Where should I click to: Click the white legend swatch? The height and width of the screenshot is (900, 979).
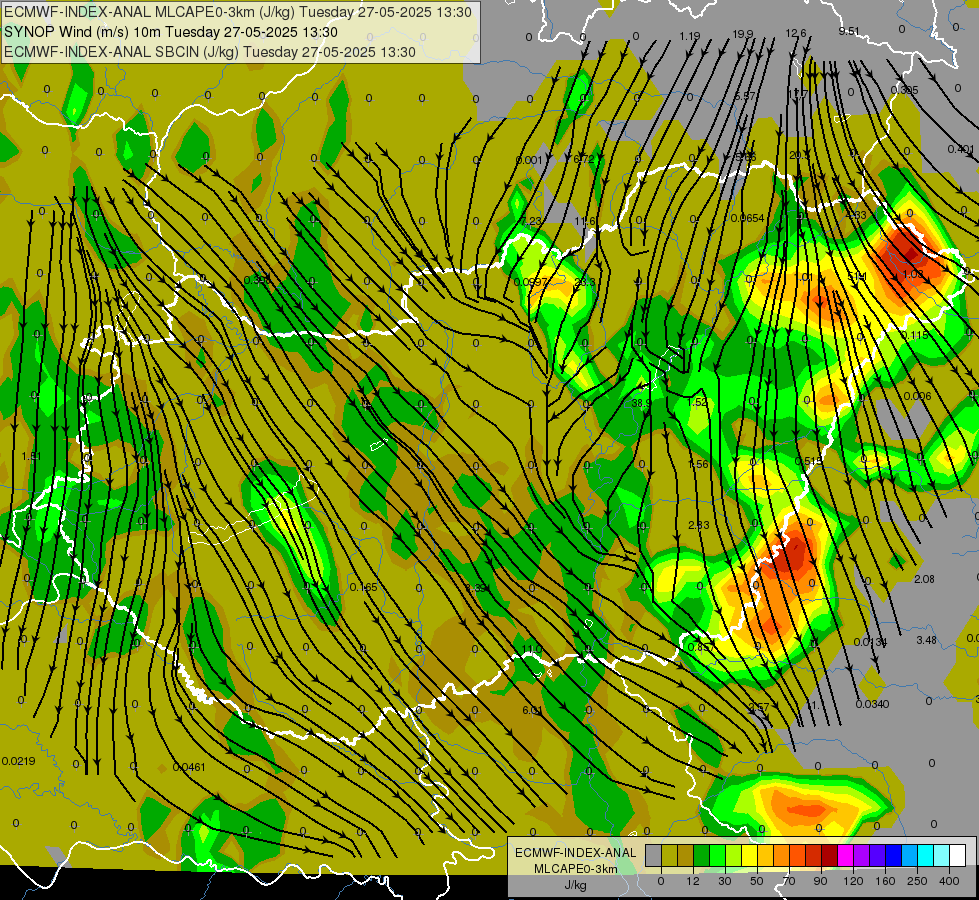958,856
